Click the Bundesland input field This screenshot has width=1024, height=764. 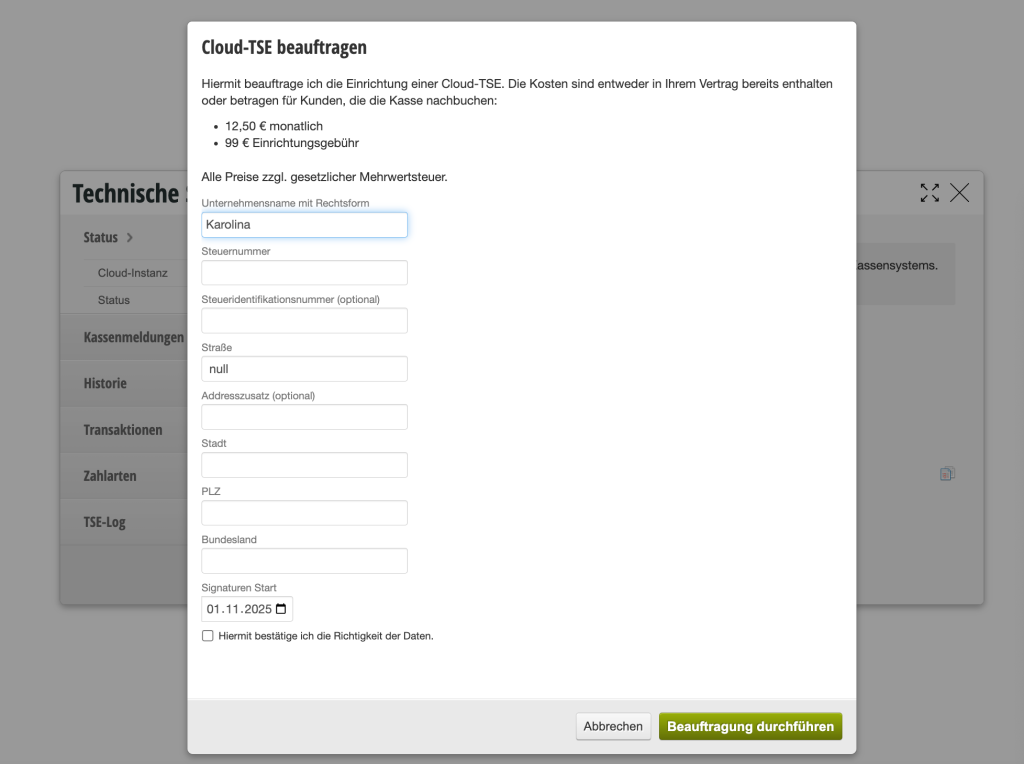click(304, 561)
